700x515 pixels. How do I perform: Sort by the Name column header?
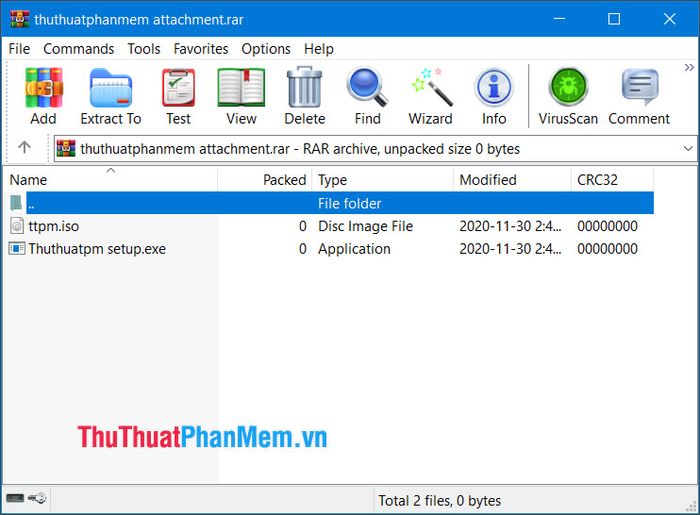[x=110, y=180]
